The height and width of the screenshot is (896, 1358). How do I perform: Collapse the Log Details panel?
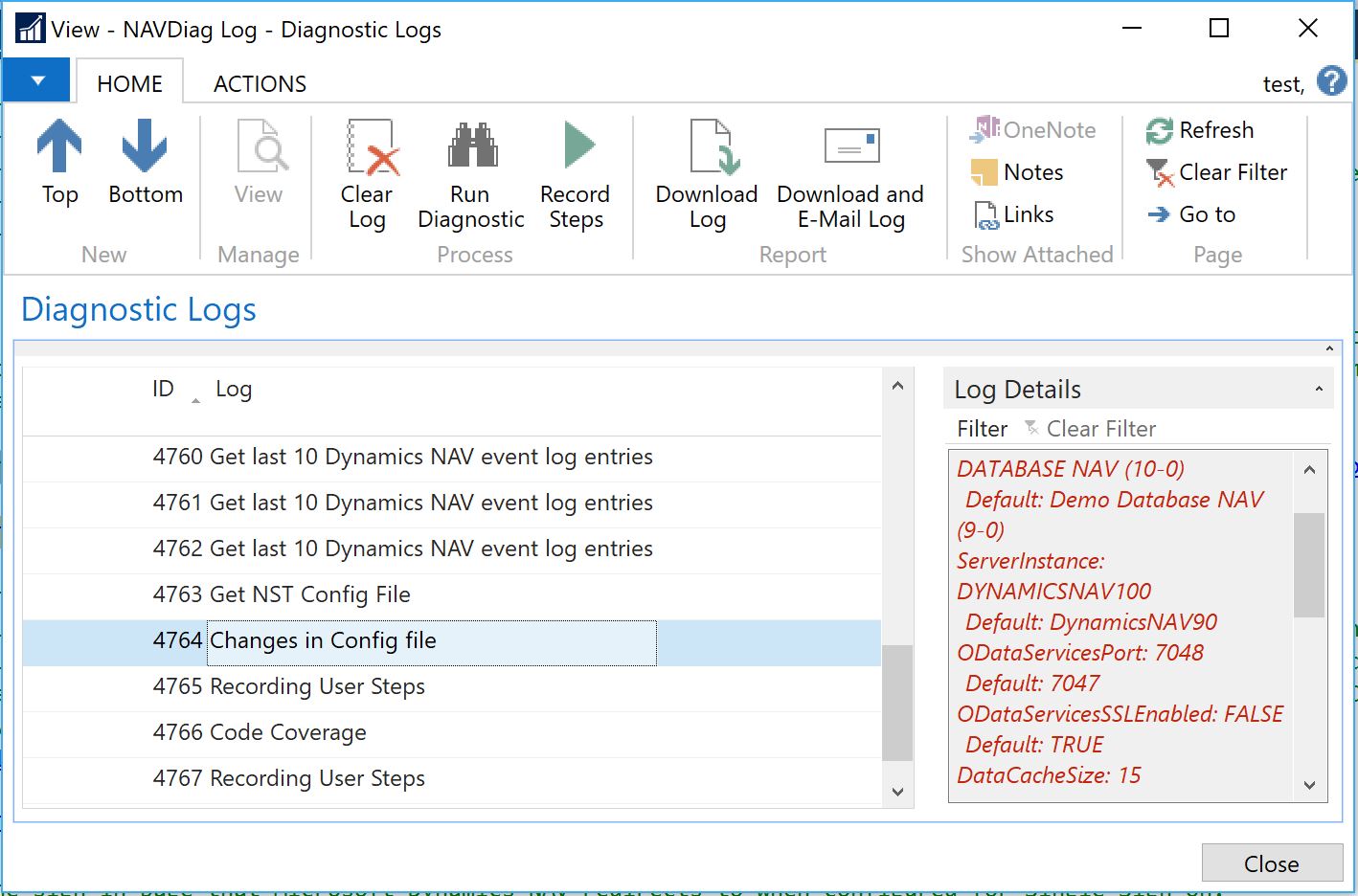1319,390
